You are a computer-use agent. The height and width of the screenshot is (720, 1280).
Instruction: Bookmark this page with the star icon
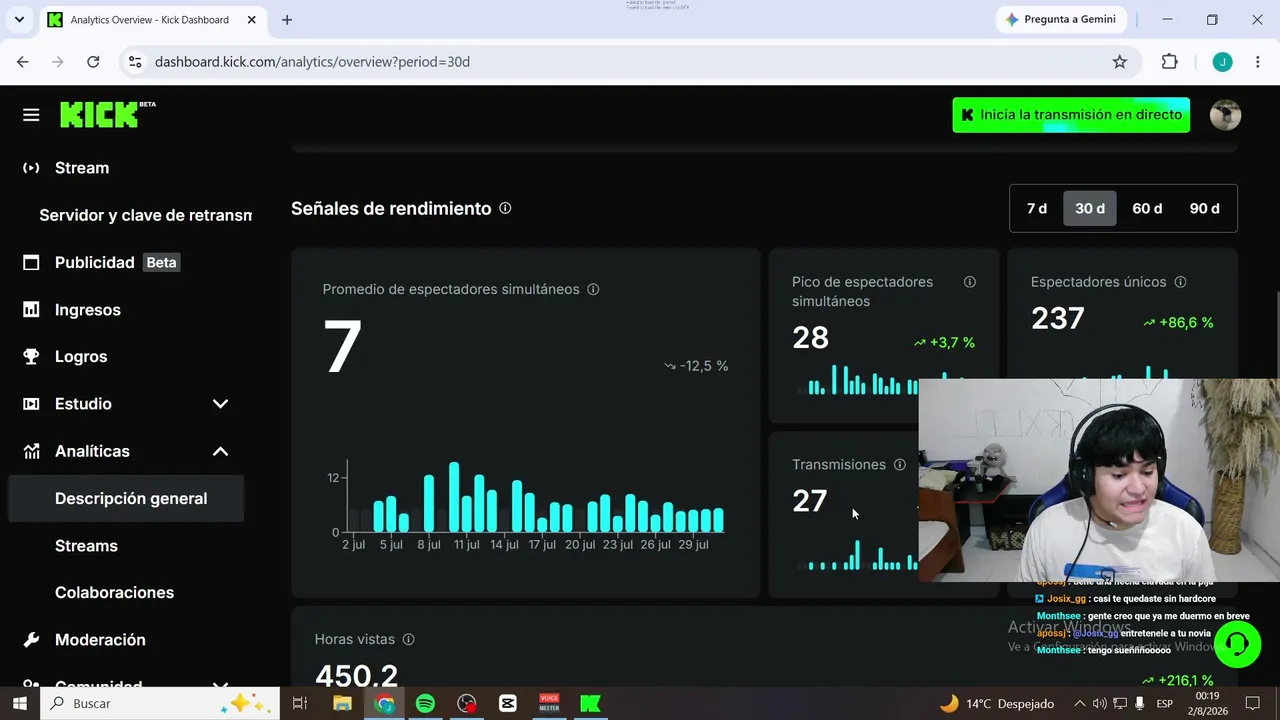1120,62
